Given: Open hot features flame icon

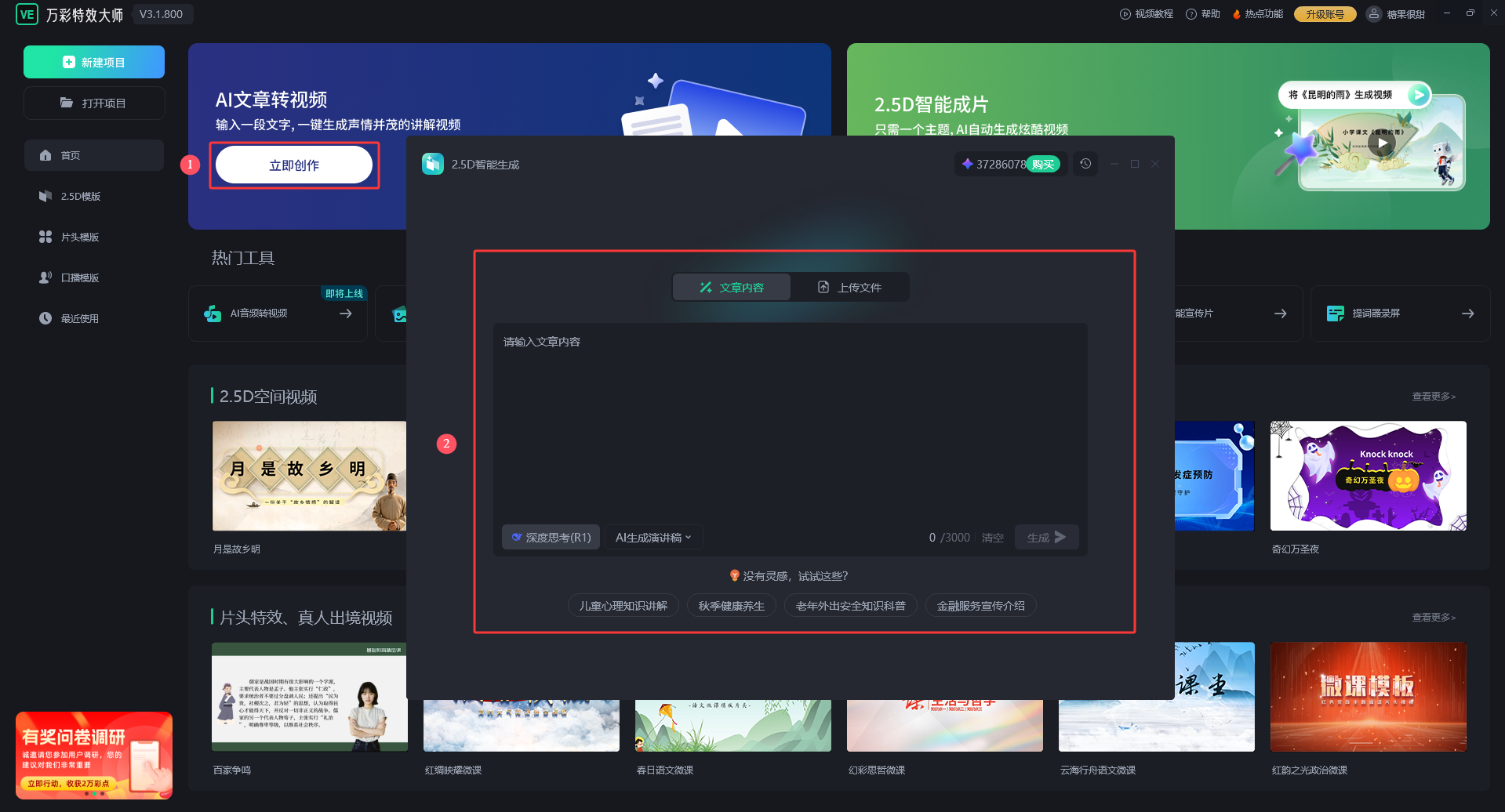Looking at the screenshot, I should click(1237, 14).
